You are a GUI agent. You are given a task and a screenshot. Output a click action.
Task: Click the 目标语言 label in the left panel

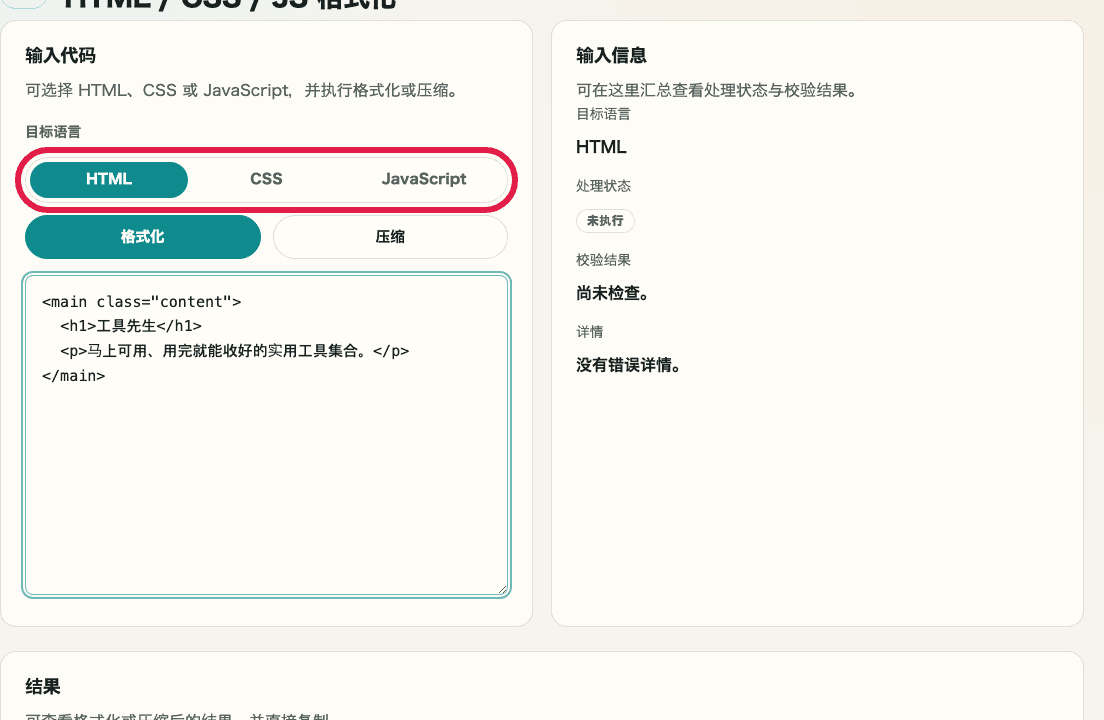[50, 133]
